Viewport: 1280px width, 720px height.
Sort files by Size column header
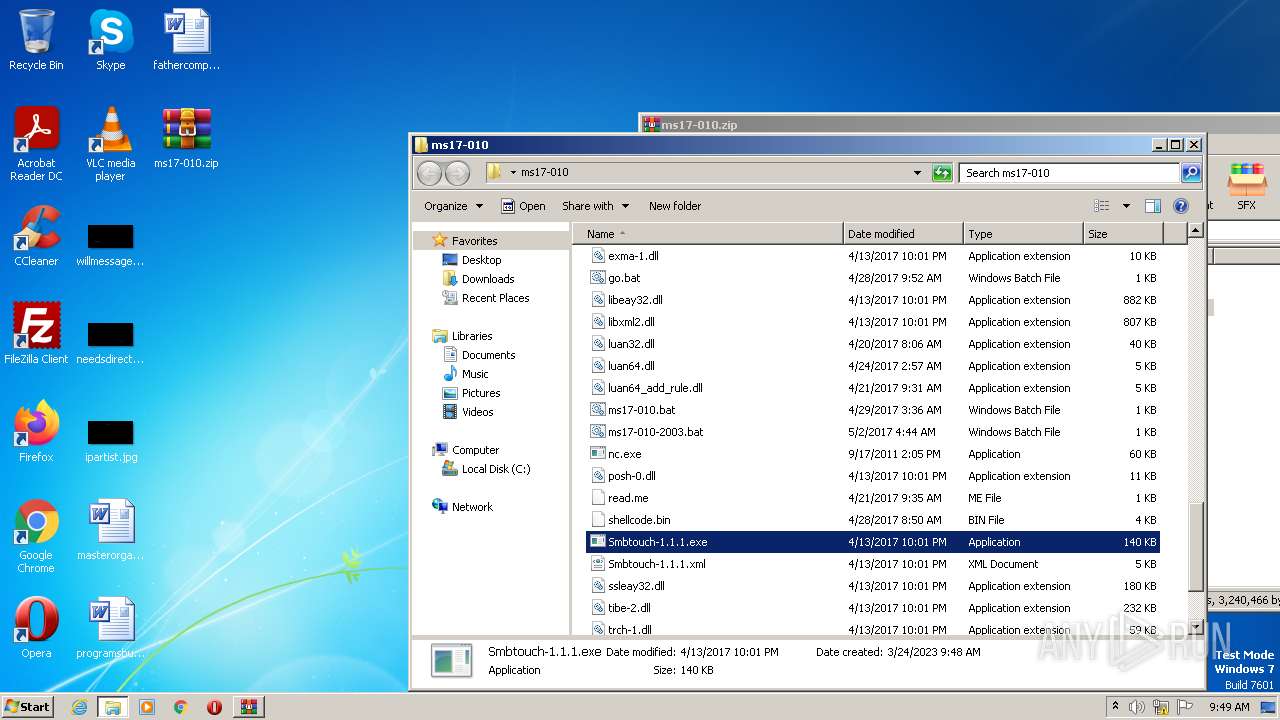[1123, 234]
